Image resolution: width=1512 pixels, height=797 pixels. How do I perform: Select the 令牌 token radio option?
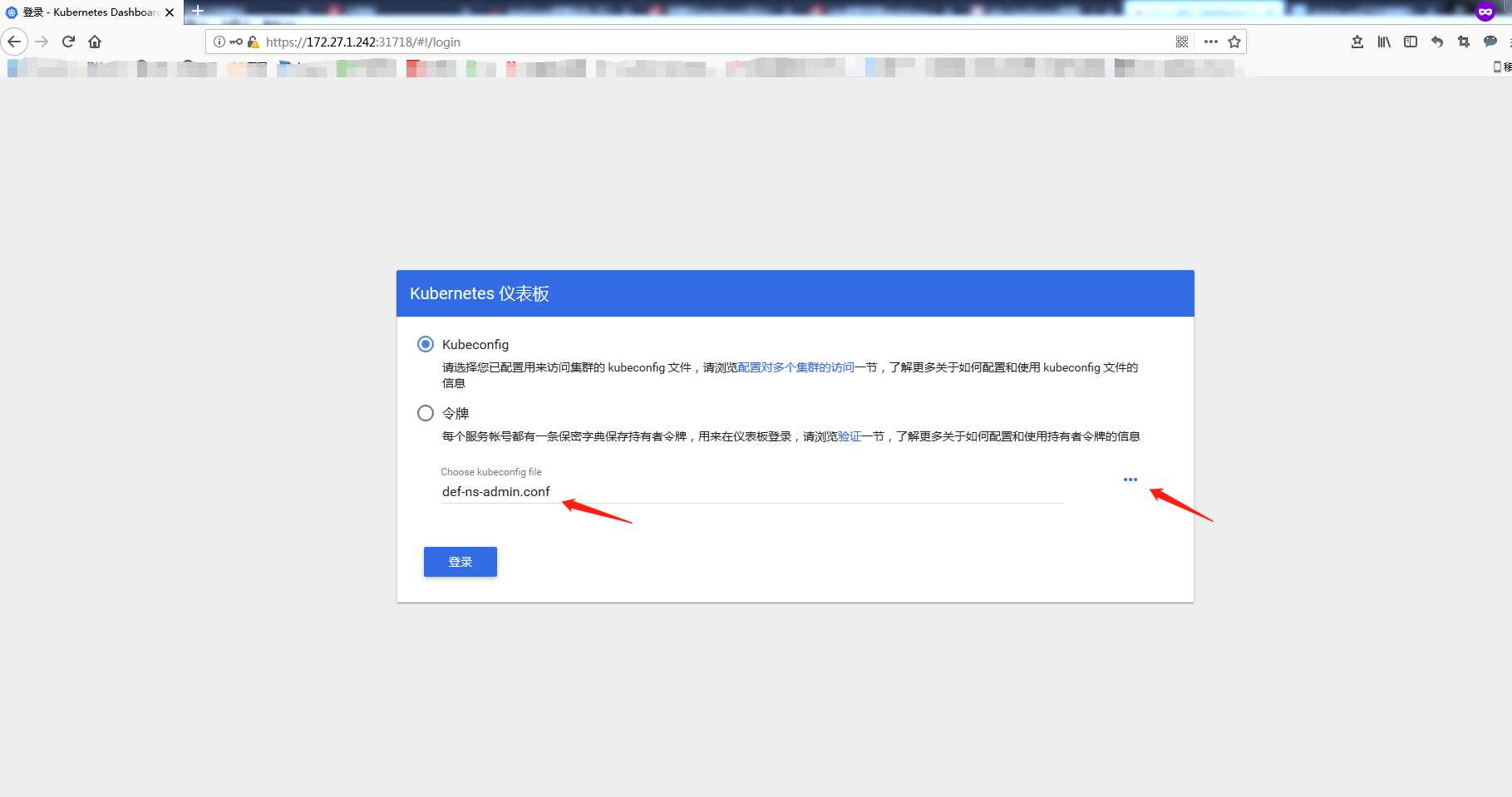click(426, 413)
